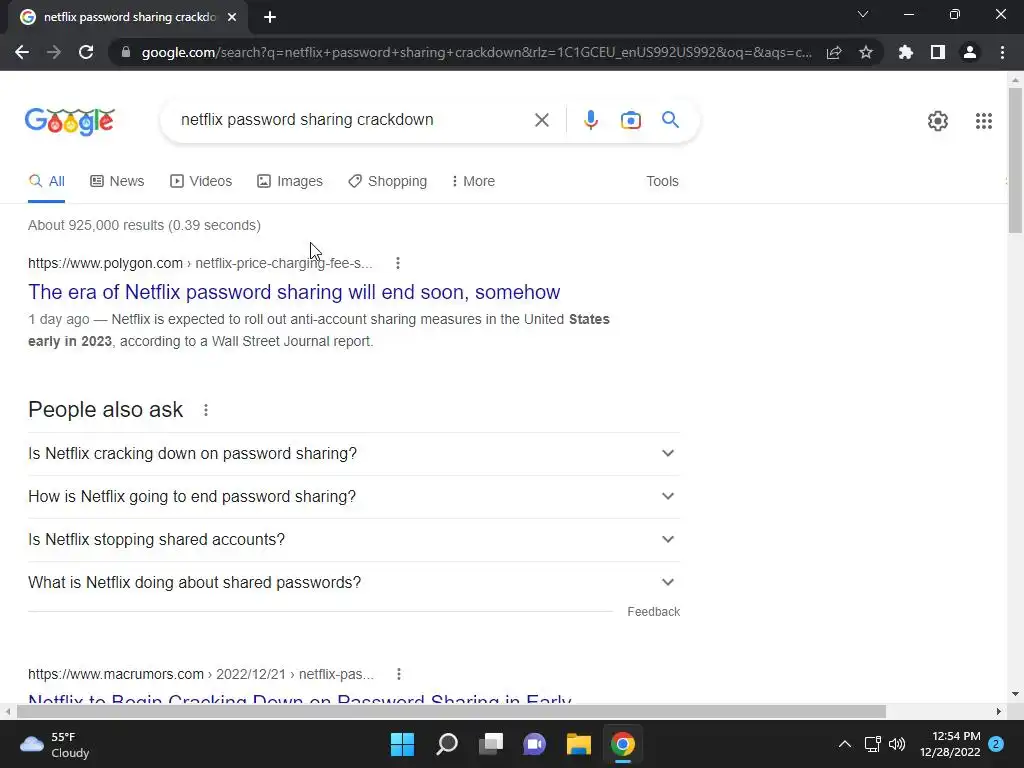1024x768 pixels.
Task: Open People also ask options dots
Action: click(x=206, y=410)
